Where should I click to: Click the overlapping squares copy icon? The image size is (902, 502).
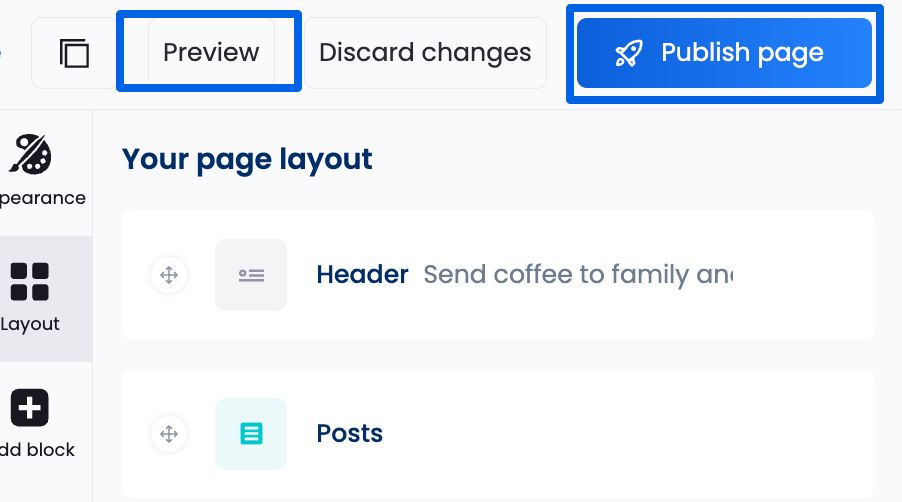pyautogui.click(x=74, y=53)
